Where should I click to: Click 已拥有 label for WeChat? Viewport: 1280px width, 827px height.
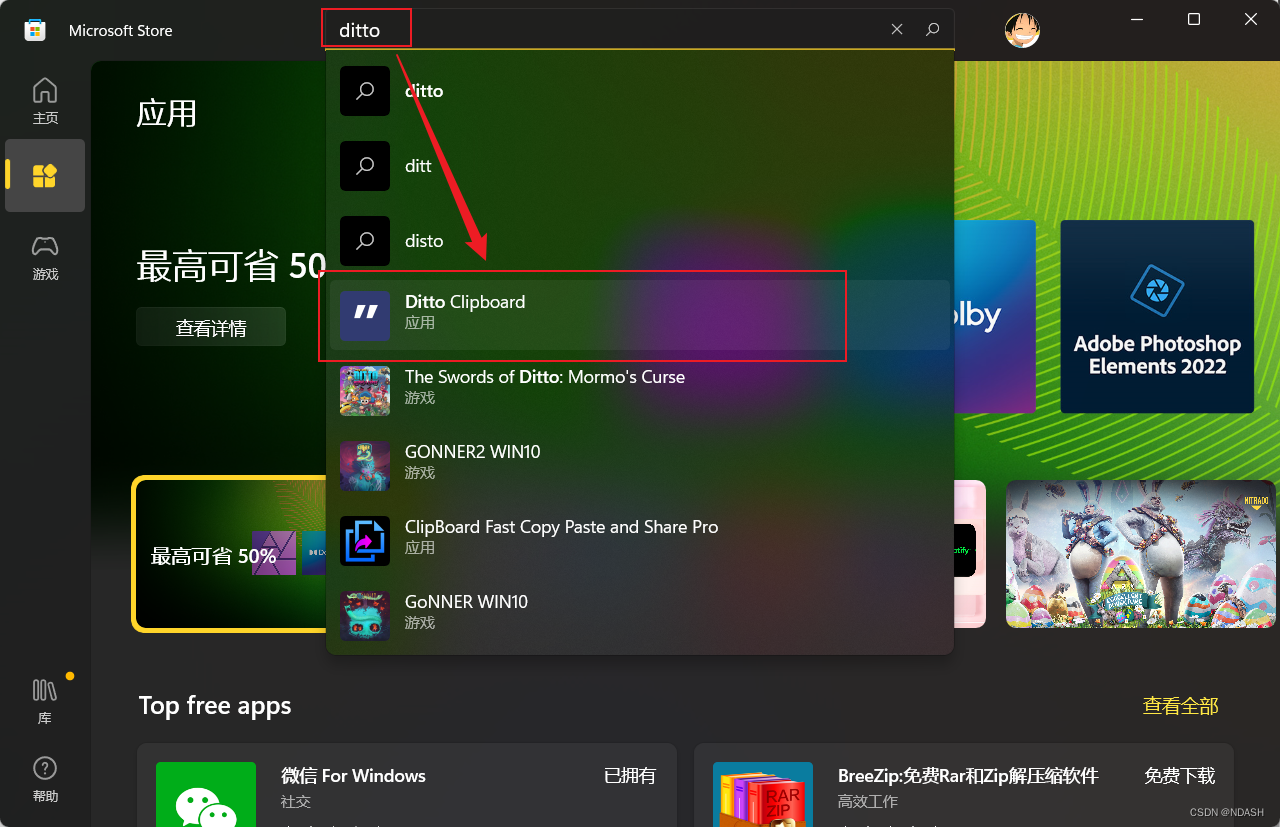[x=630, y=776]
